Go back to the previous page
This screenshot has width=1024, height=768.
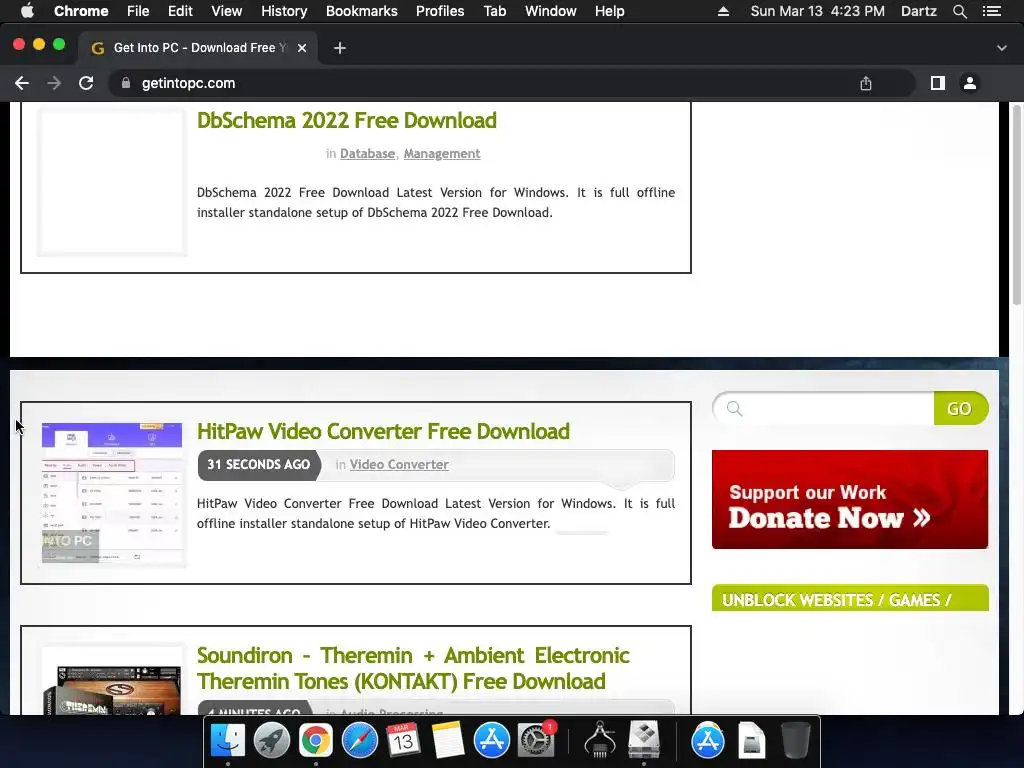point(22,83)
